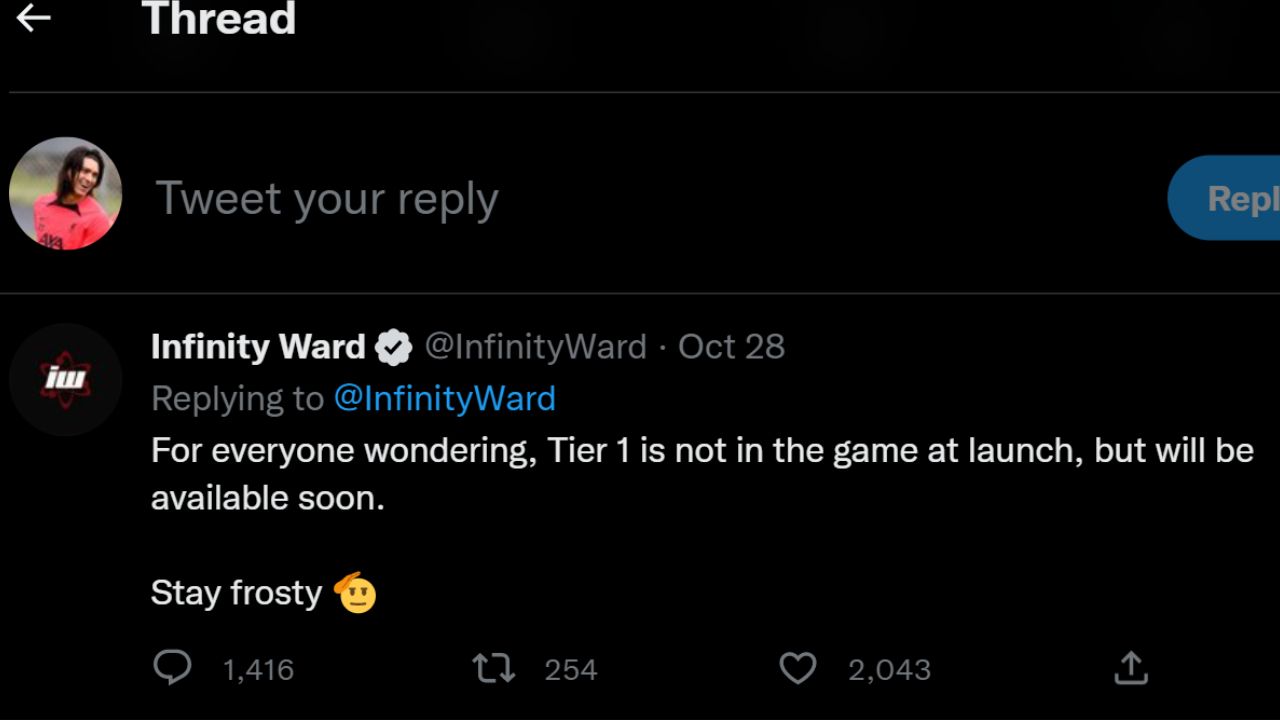Viewport: 1280px width, 720px height.
Task: Share the tweet via the upload icon
Action: (1130, 668)
